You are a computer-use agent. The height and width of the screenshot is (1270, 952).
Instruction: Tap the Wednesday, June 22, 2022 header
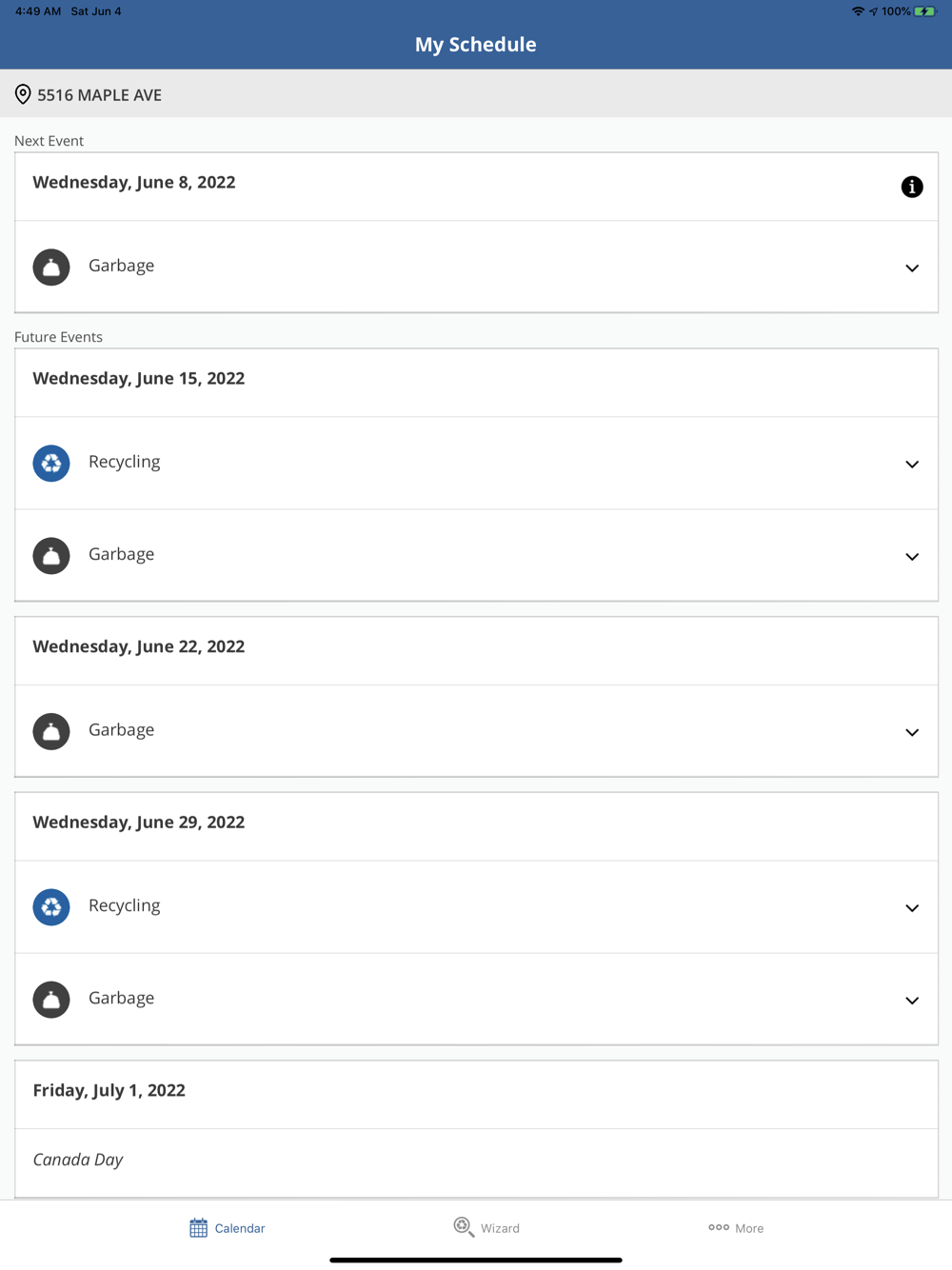pos(139,646)
